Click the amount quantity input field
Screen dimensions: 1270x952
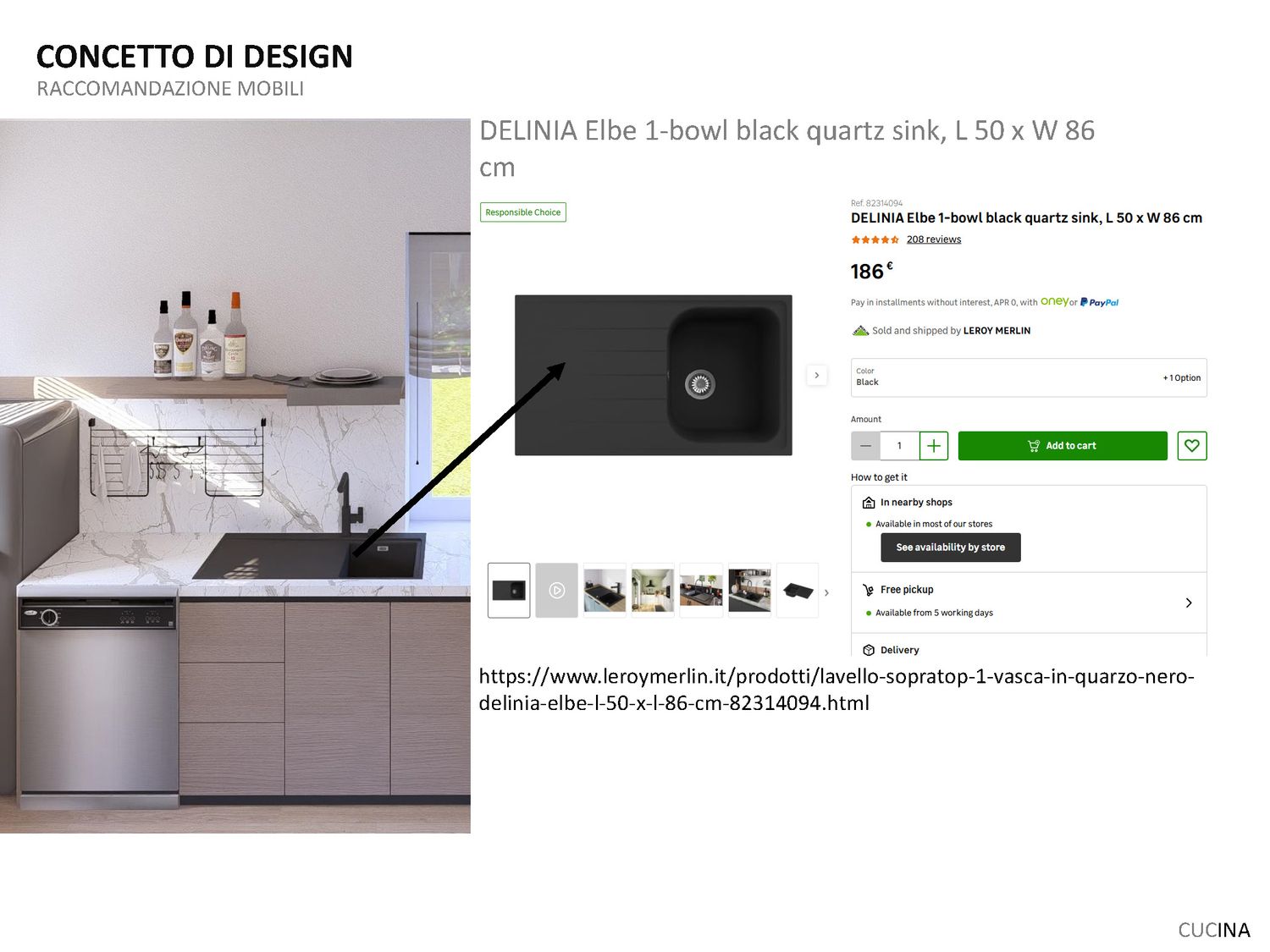899,446
